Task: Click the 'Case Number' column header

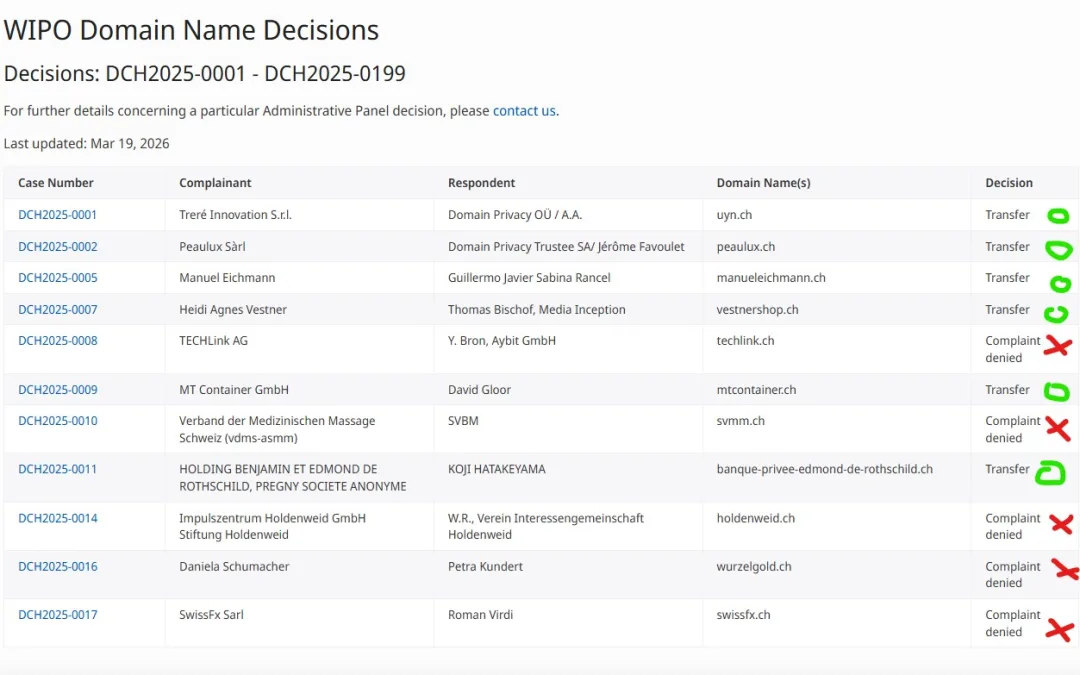Action: 56,183
